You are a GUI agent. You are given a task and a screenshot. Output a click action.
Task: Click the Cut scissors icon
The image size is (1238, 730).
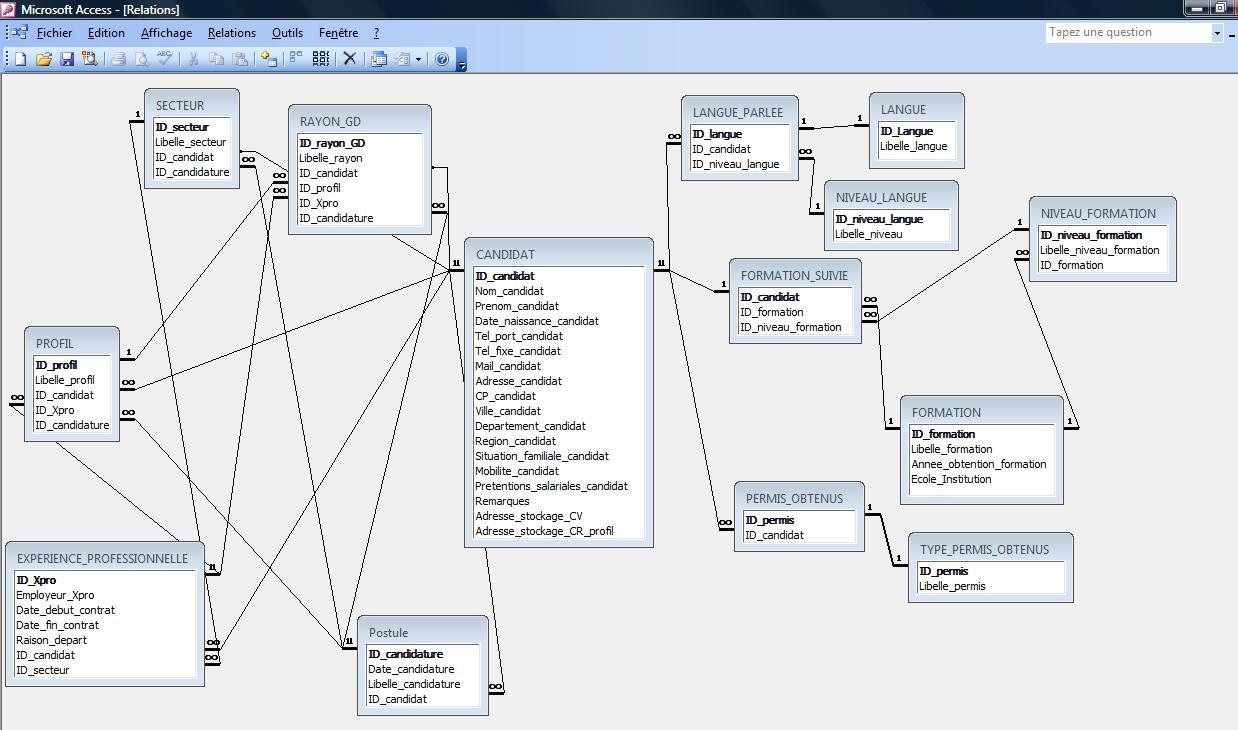point(193,59)
